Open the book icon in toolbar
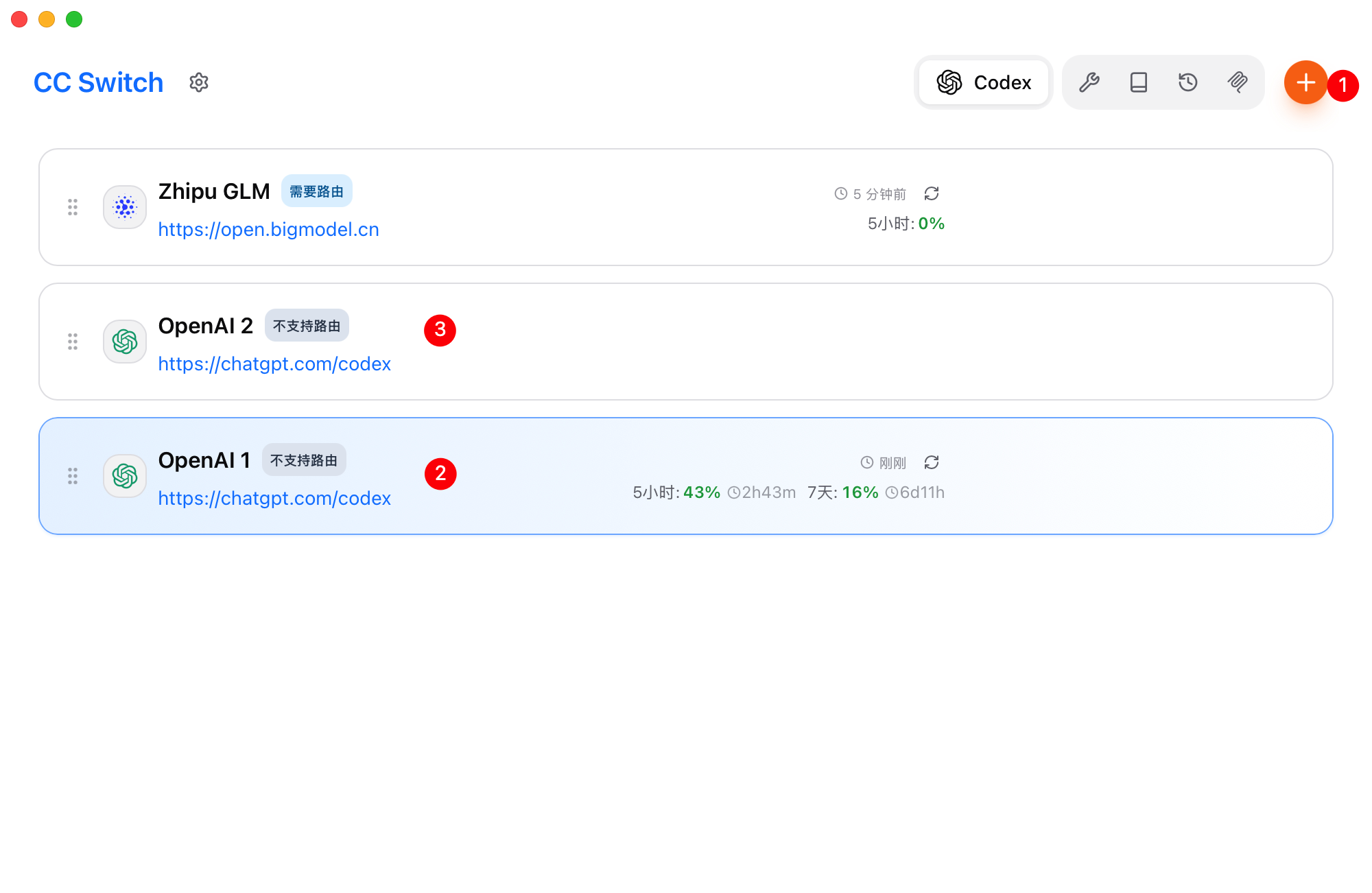Image resolution: width=1372 pixels, height=893 pixels. (x=1139, y=82)
